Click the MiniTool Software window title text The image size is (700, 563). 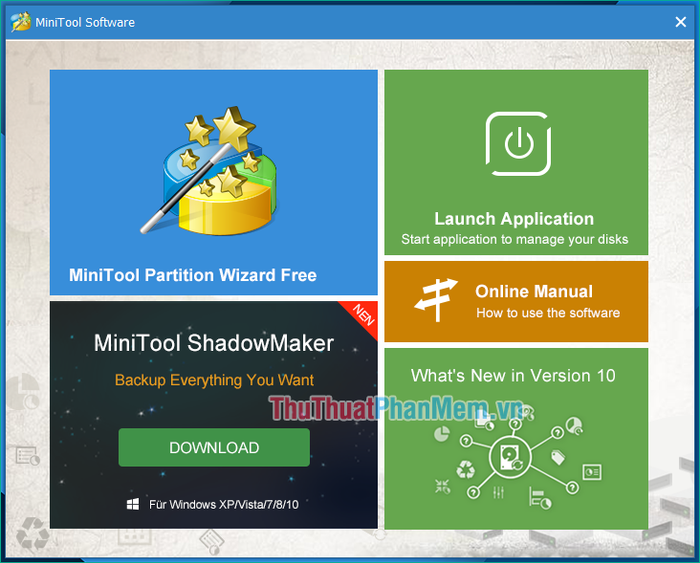click(85, 22)
